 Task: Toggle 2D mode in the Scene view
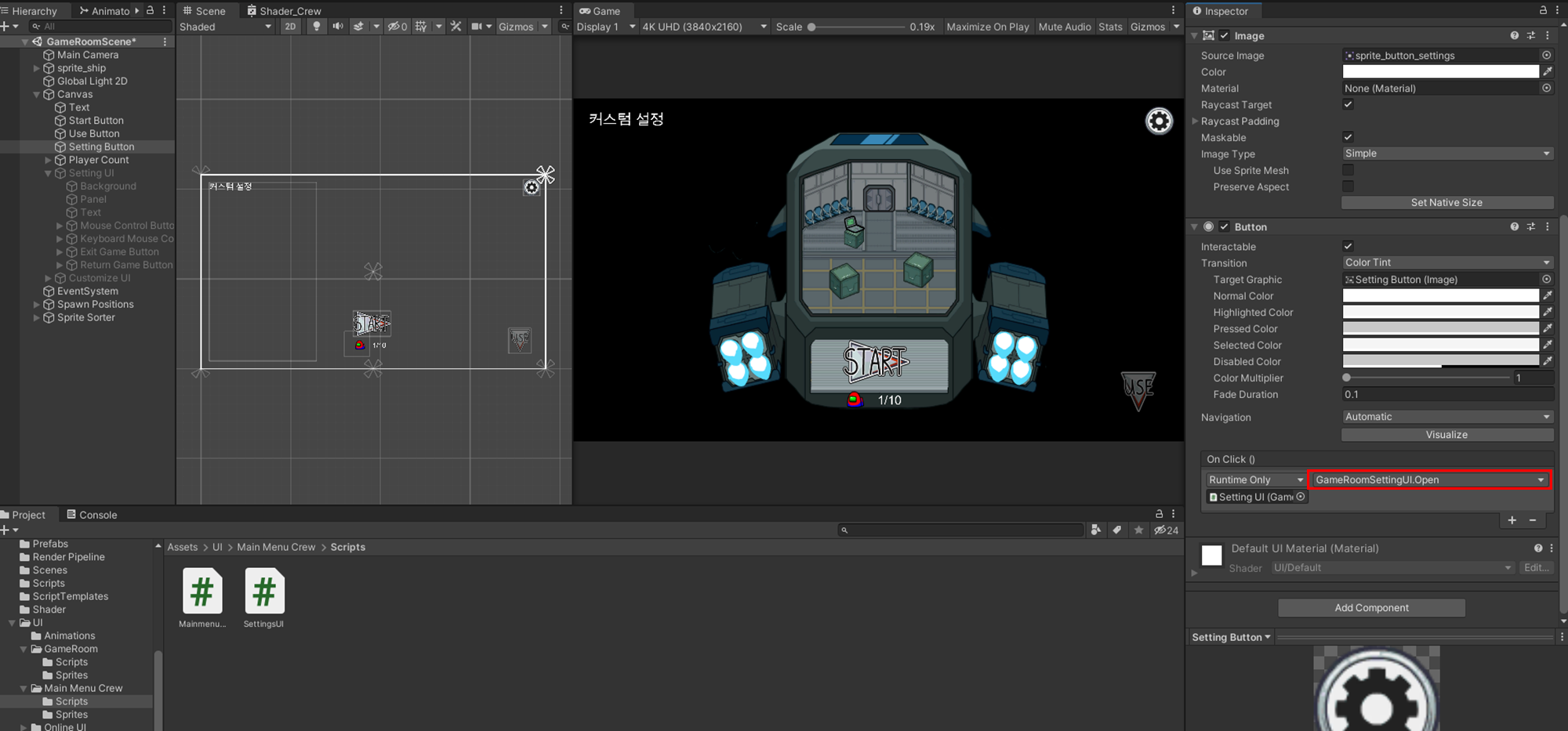(291, 27)
